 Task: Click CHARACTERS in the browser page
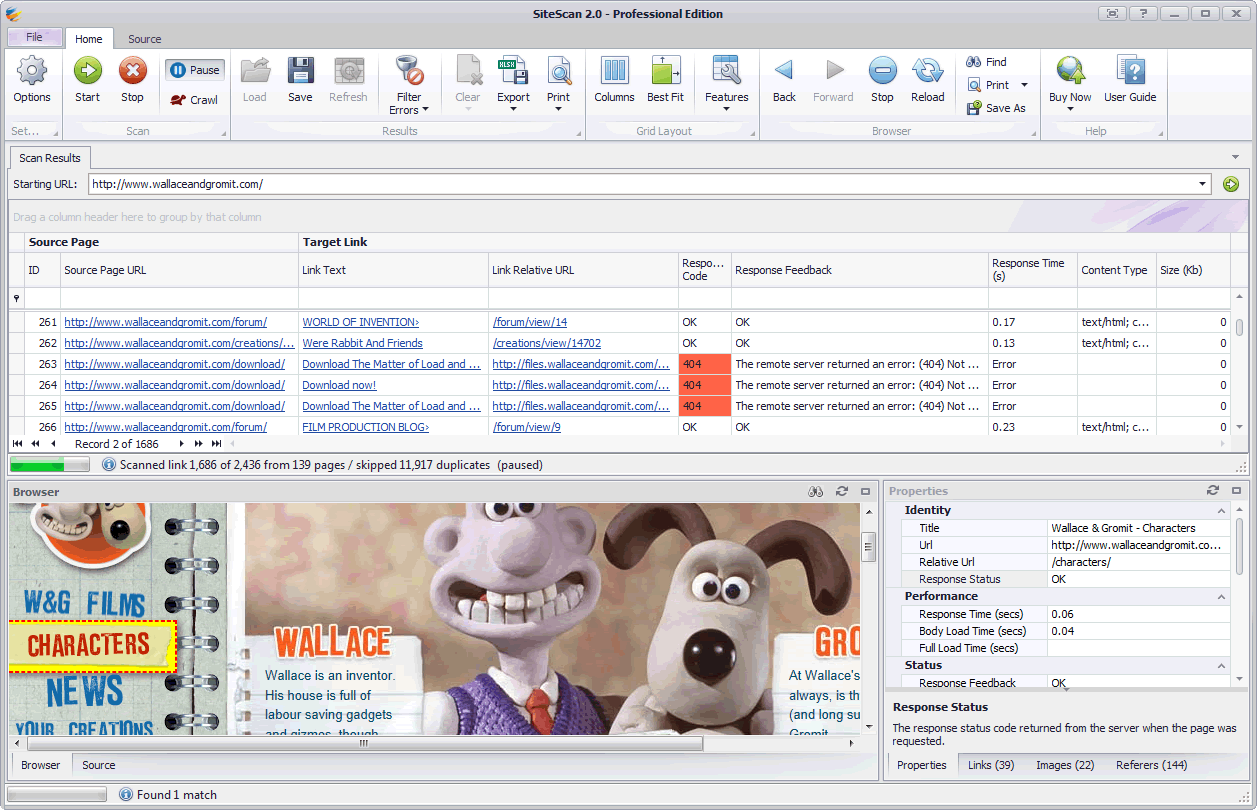coord(90,645)
